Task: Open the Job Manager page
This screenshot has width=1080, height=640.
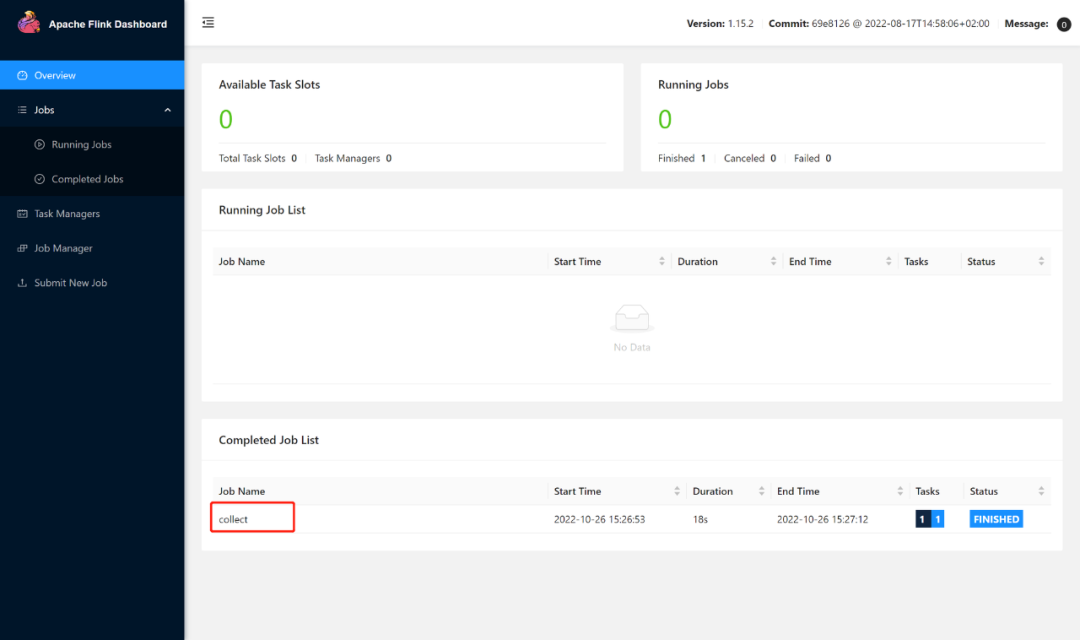Action: point(92,248)
